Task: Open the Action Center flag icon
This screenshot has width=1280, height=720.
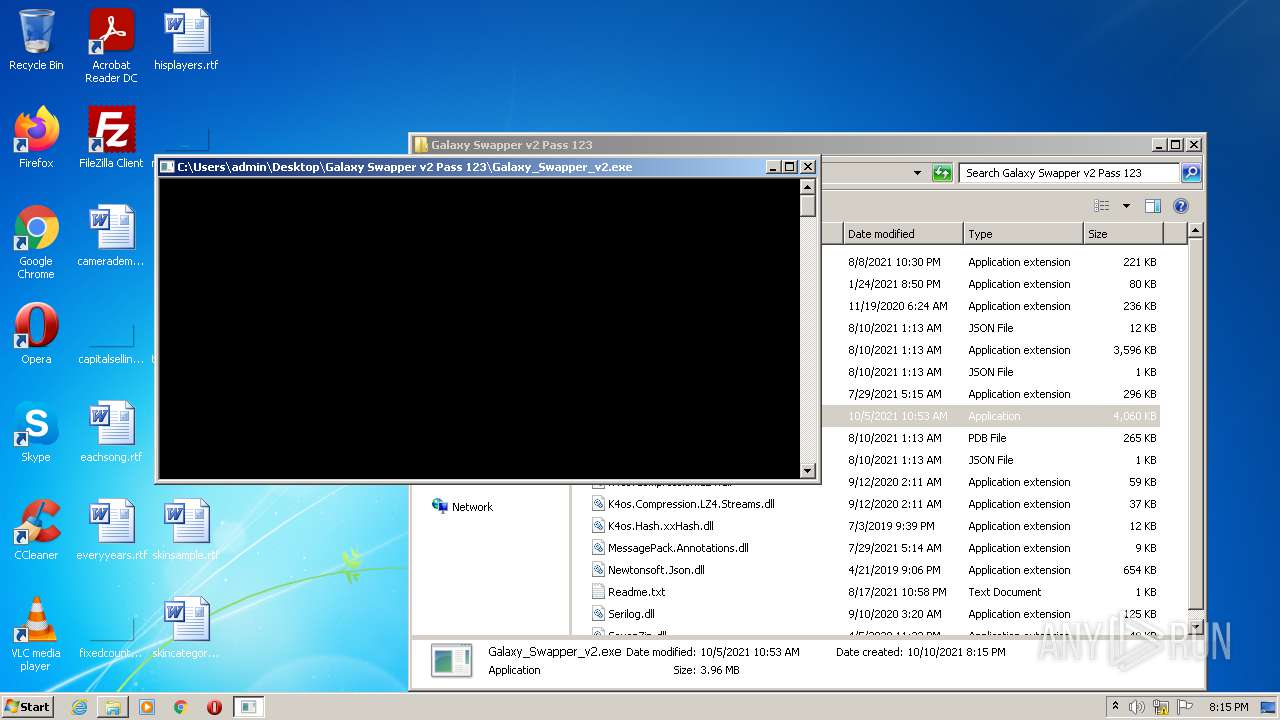Action: tap(1185, 707)
